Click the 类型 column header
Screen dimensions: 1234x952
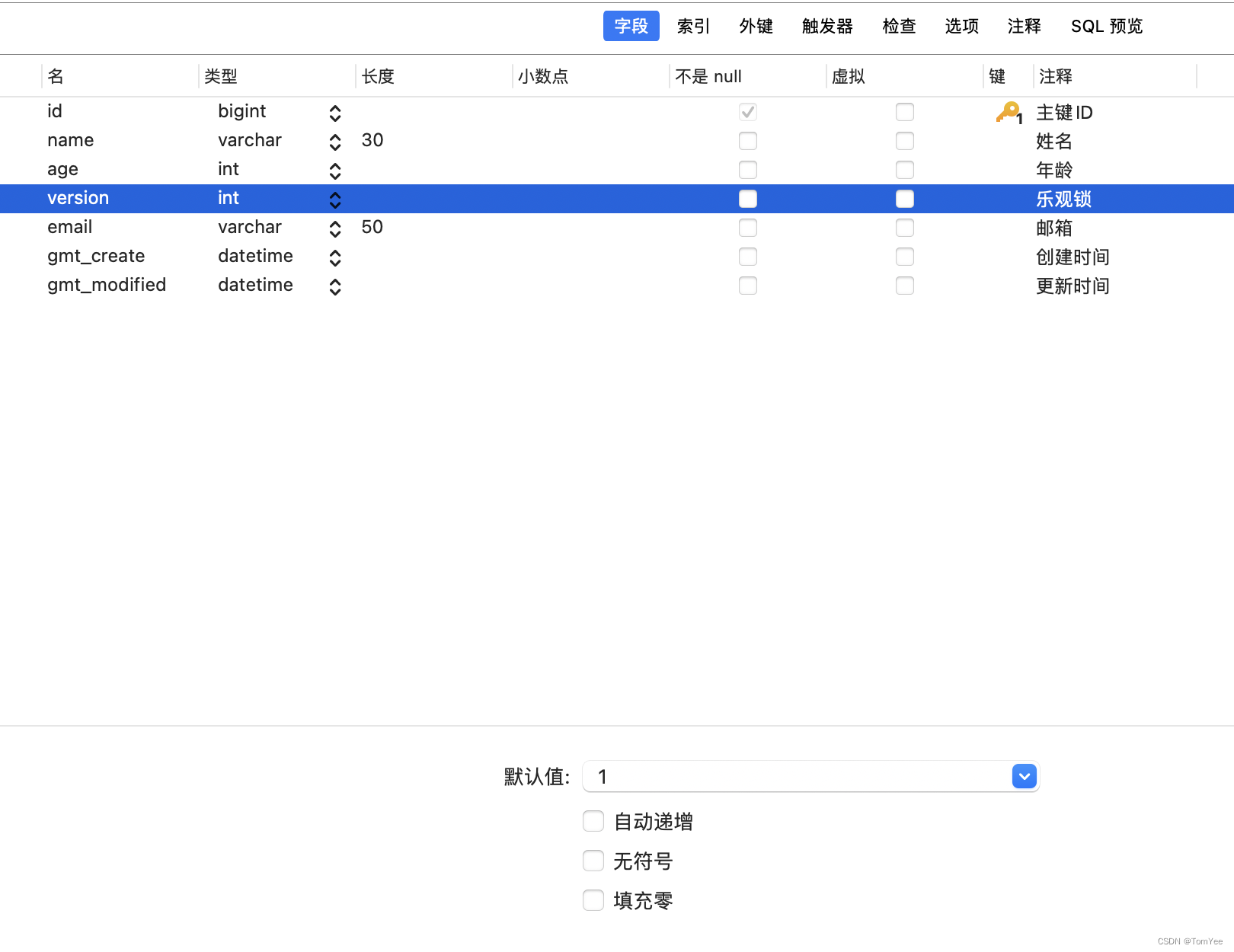(x=221, y=76)
